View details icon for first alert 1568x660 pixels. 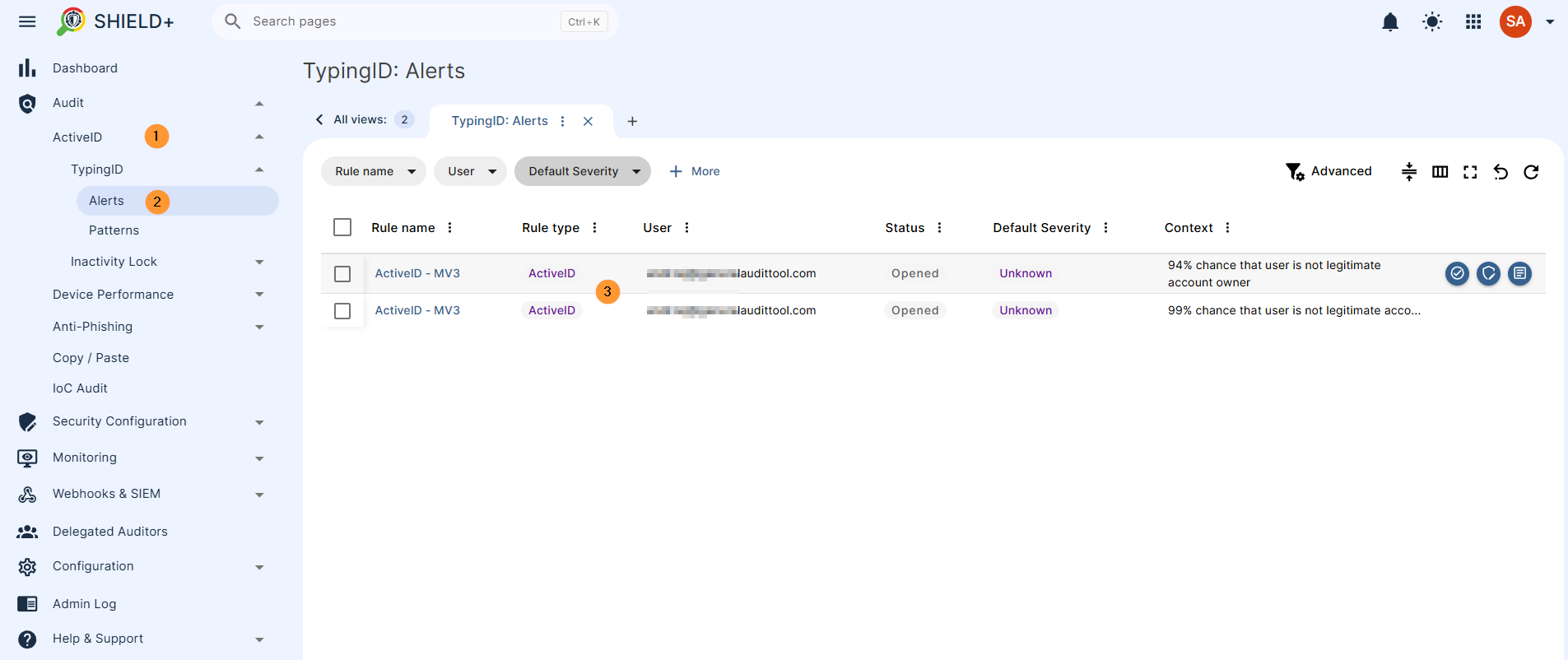click(1519, 273)
